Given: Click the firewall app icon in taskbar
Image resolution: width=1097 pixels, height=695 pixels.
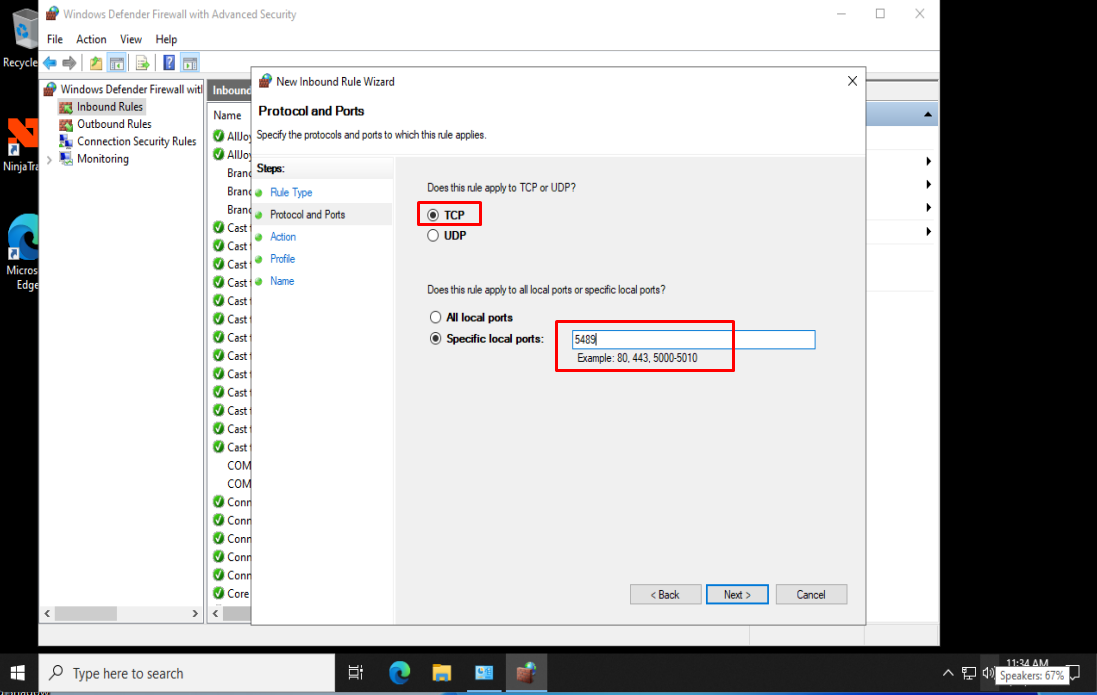Looking at the screenshot, I should click(526, 673).
